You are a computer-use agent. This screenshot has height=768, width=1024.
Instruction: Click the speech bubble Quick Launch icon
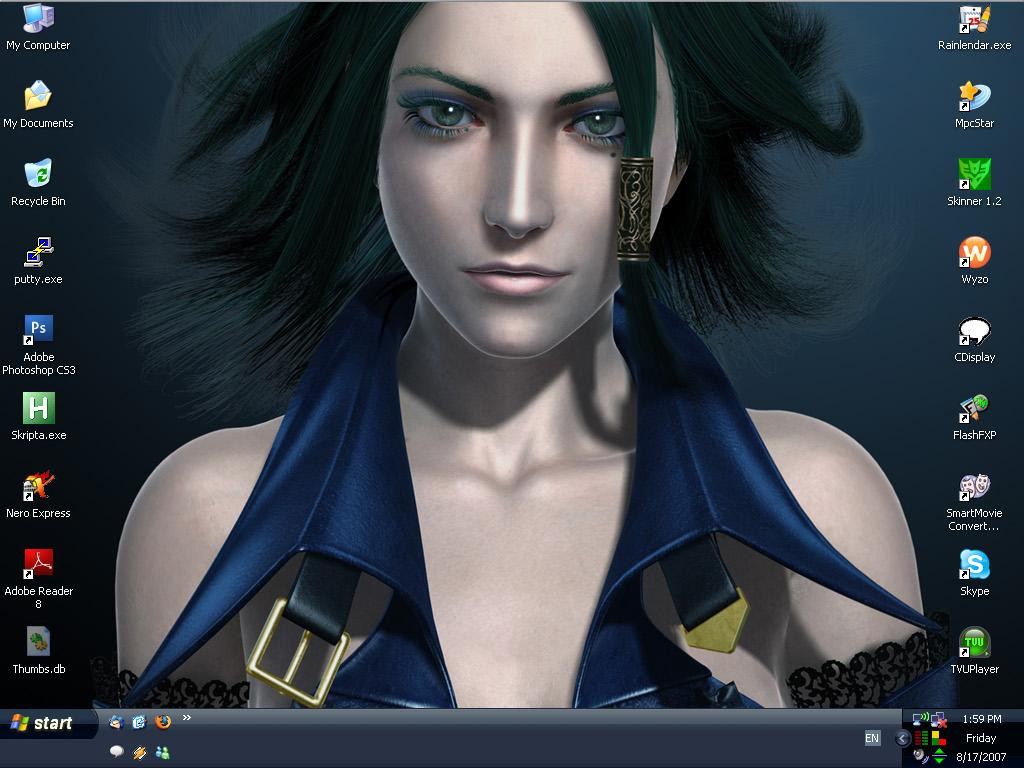click(x=117, y=752)
